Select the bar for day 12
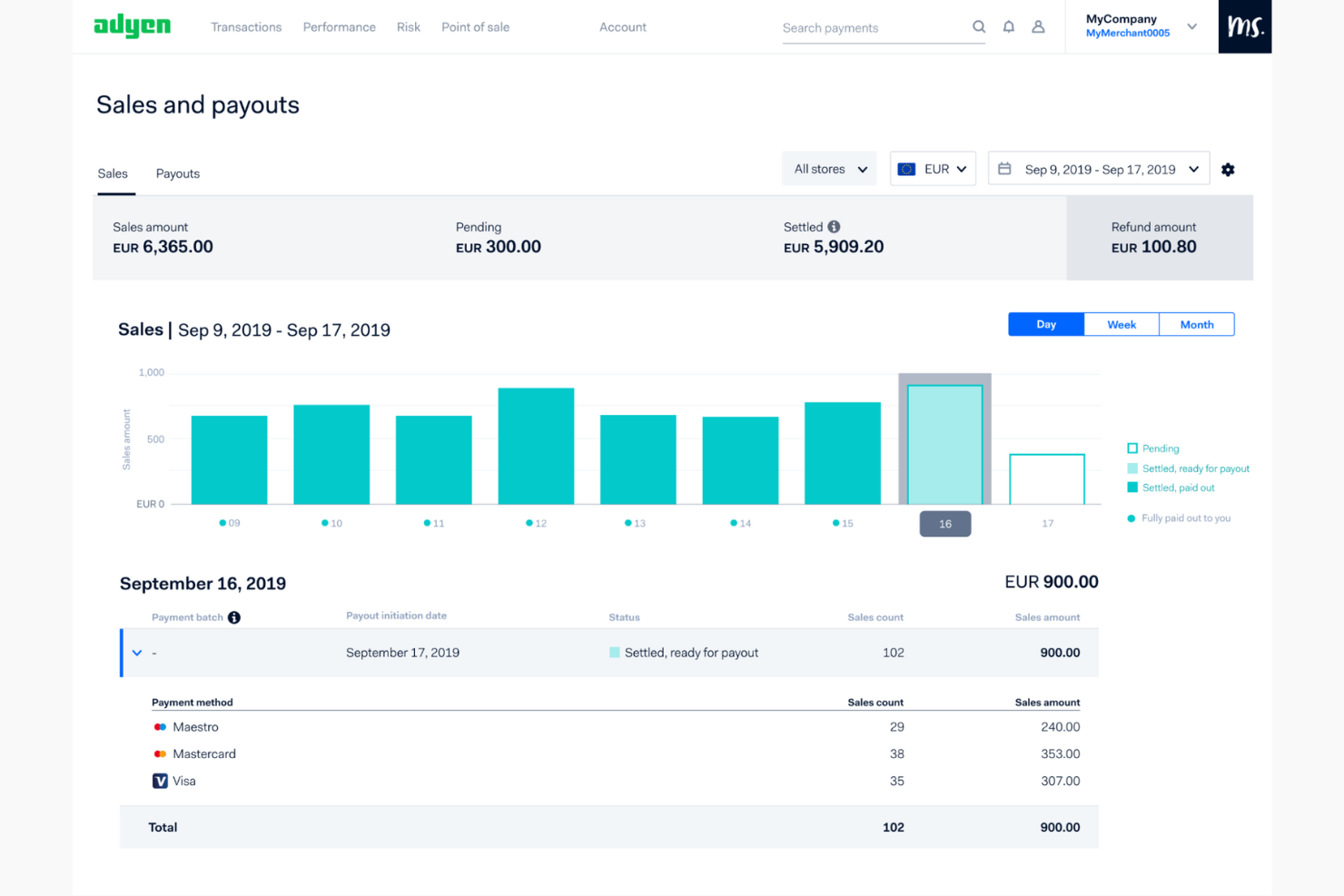 tap(536, 447)
